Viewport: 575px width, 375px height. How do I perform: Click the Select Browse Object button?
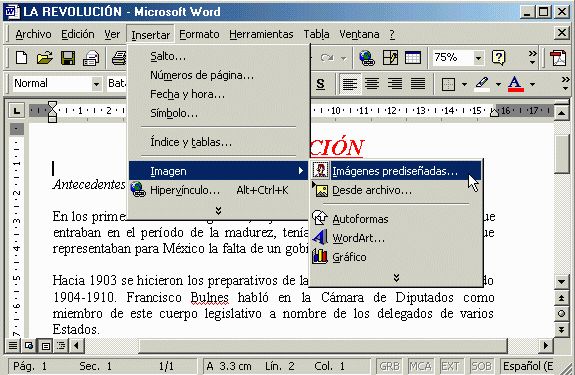(x=561, y=314)
